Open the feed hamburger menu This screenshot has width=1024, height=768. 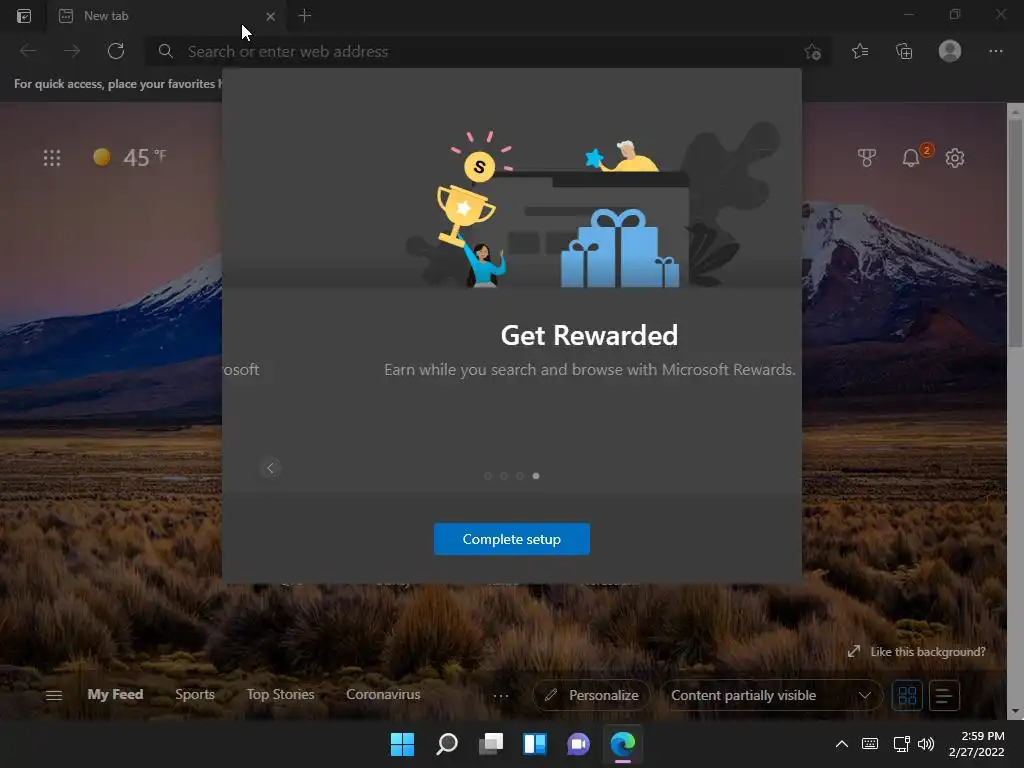(x=54, y=696)
